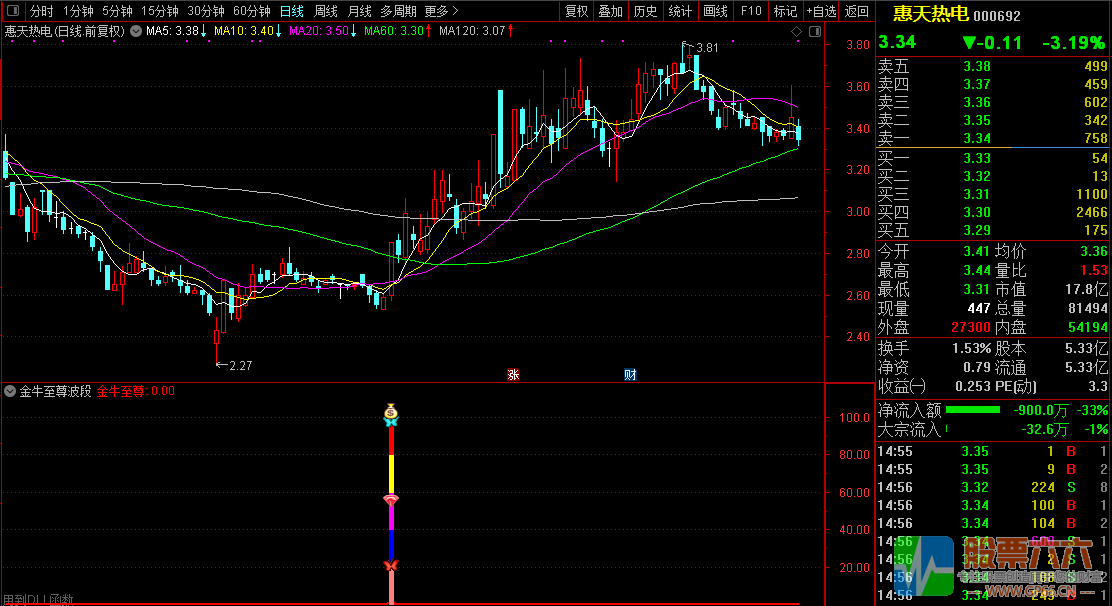
Task: Toggle 叠加 overlay mode
Action: click(610, 12)
